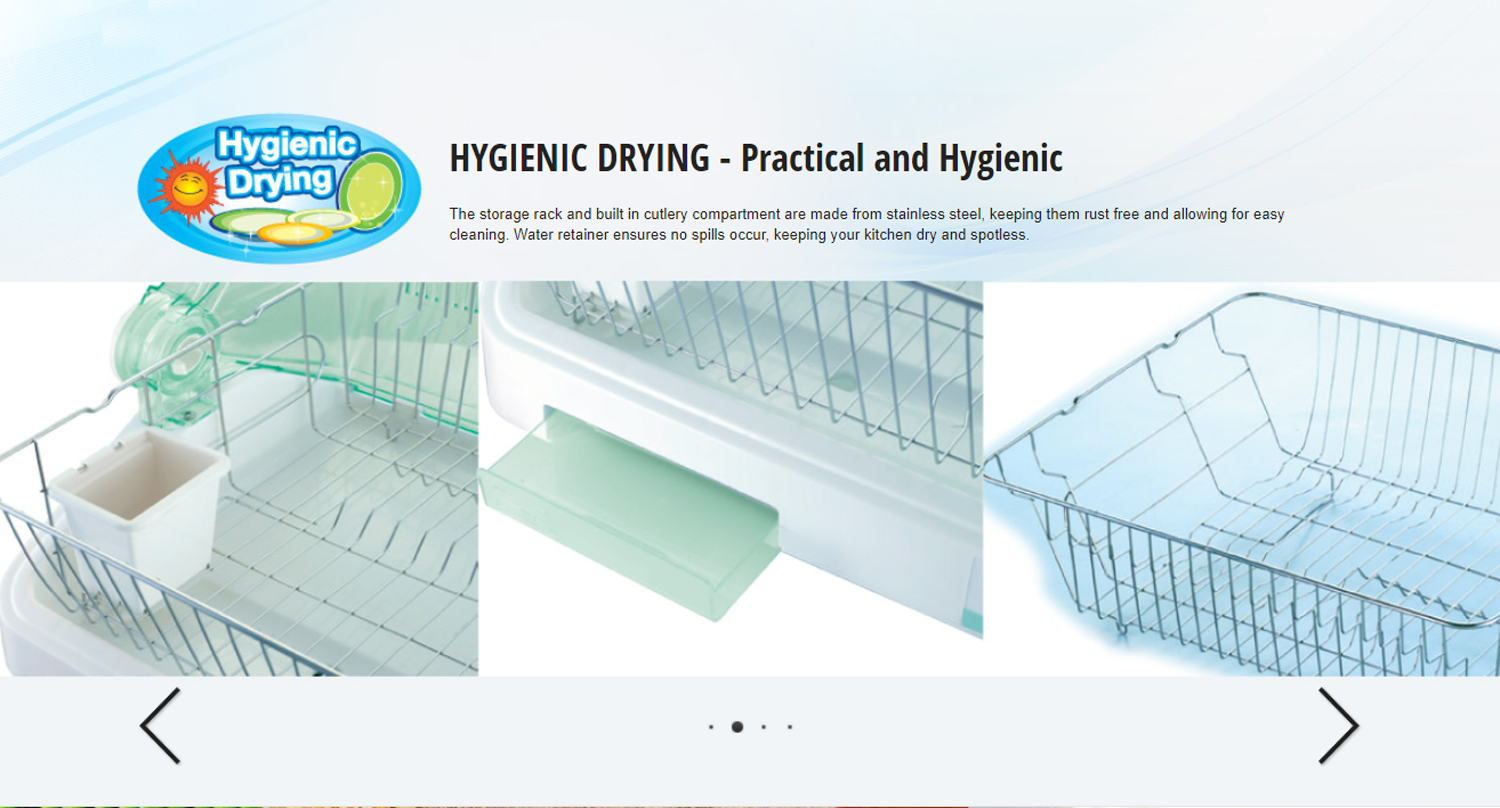Jump to the fourth carousel pagination dot

[789, 727]
